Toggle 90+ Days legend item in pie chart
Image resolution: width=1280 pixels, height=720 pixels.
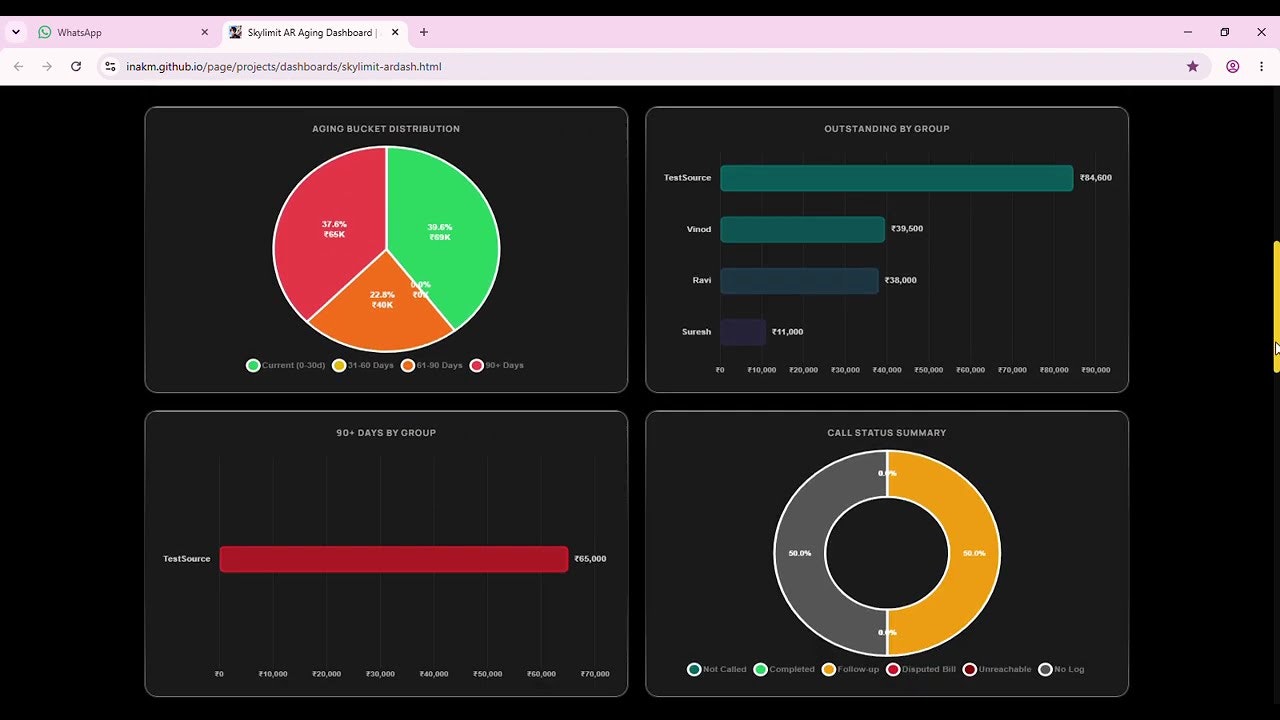tap(497, 365)
